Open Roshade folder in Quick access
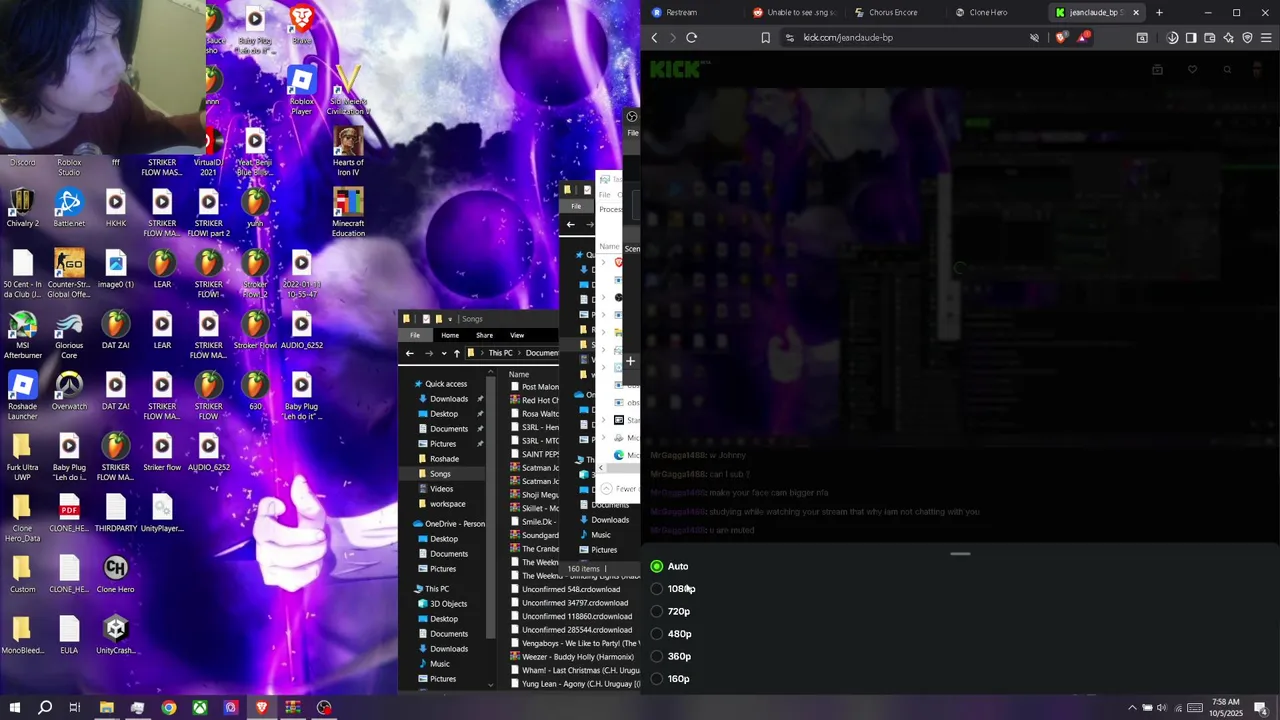This screenshot has width=1280, height=720. click(444, 459)
